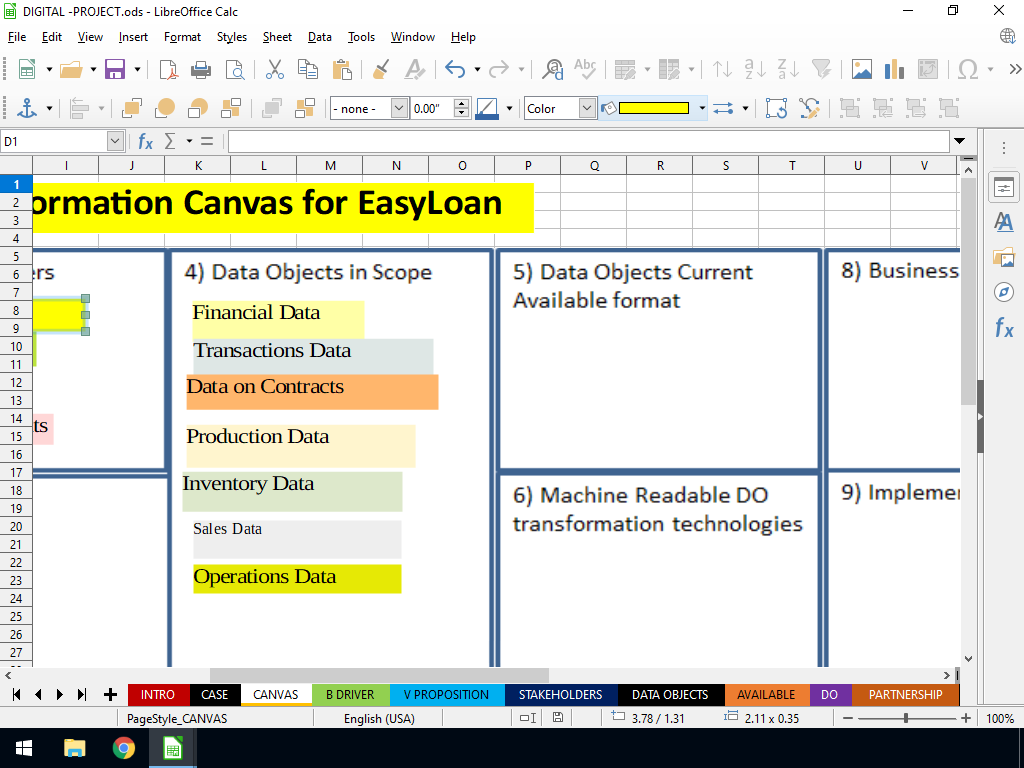Switch to the DATA OBJECTS sheet tab
The height and width of the screenshot is (768, 1024).
(670, 695)
